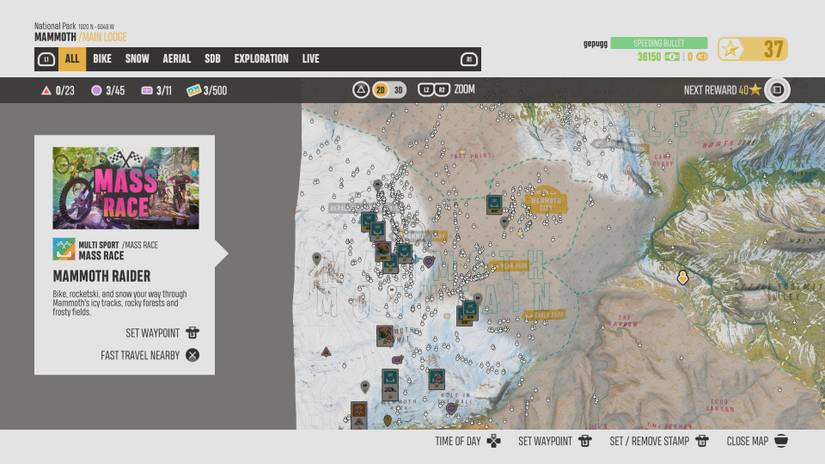Screen dimensions: 825x464
Task: Click the Multi Sport Mass Race icon
Action: (x=64, y=249)
